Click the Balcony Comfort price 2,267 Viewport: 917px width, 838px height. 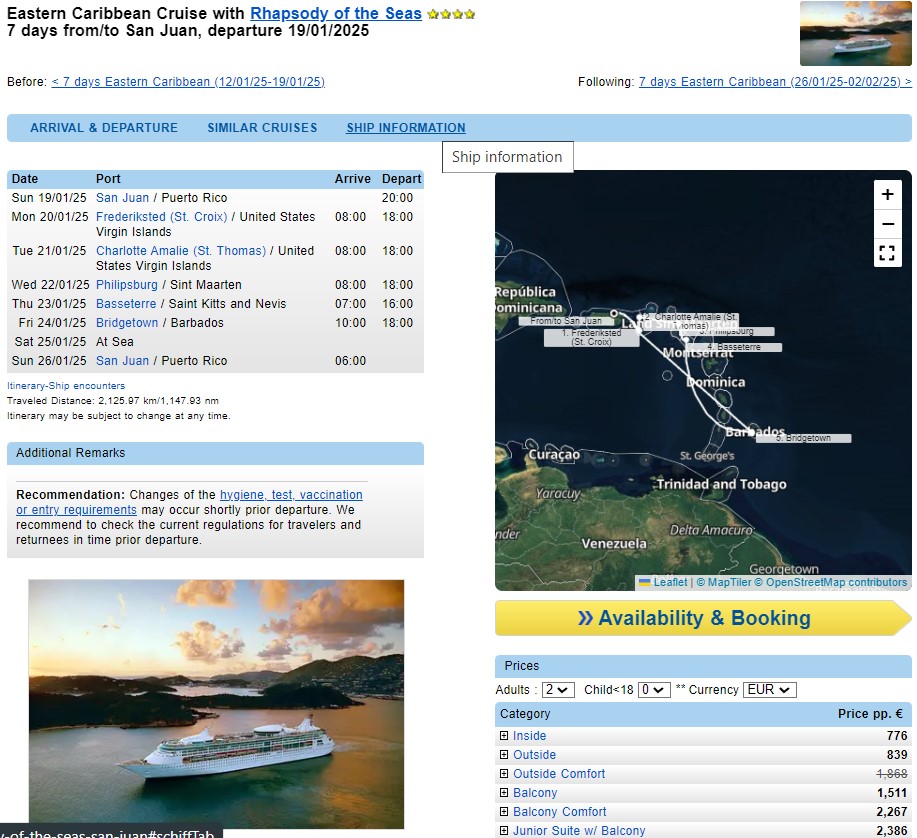coord(892,812)
